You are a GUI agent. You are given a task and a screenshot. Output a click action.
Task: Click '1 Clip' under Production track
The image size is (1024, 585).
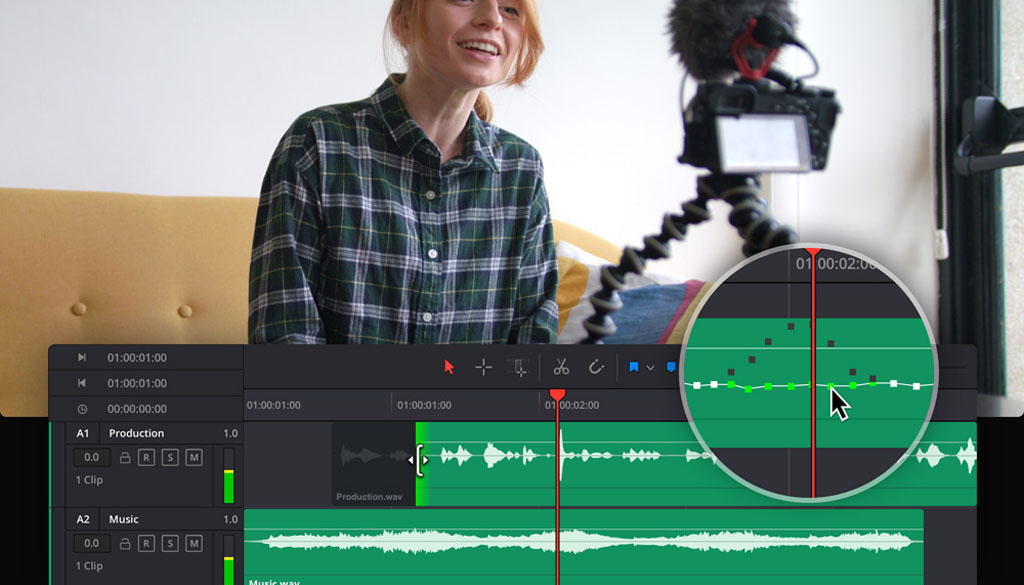(x=89, y=480)
